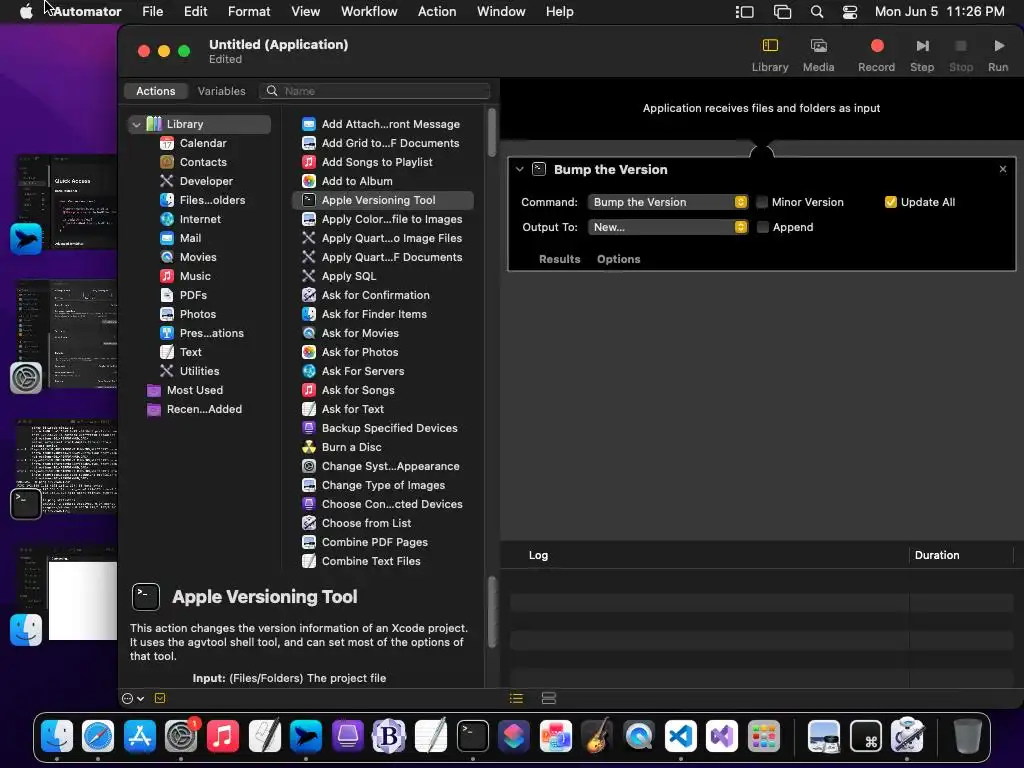The height and width of the screenshot is (768, 1024).
Task: Remove the Bump the Version action
Action: pos(1002,169)
